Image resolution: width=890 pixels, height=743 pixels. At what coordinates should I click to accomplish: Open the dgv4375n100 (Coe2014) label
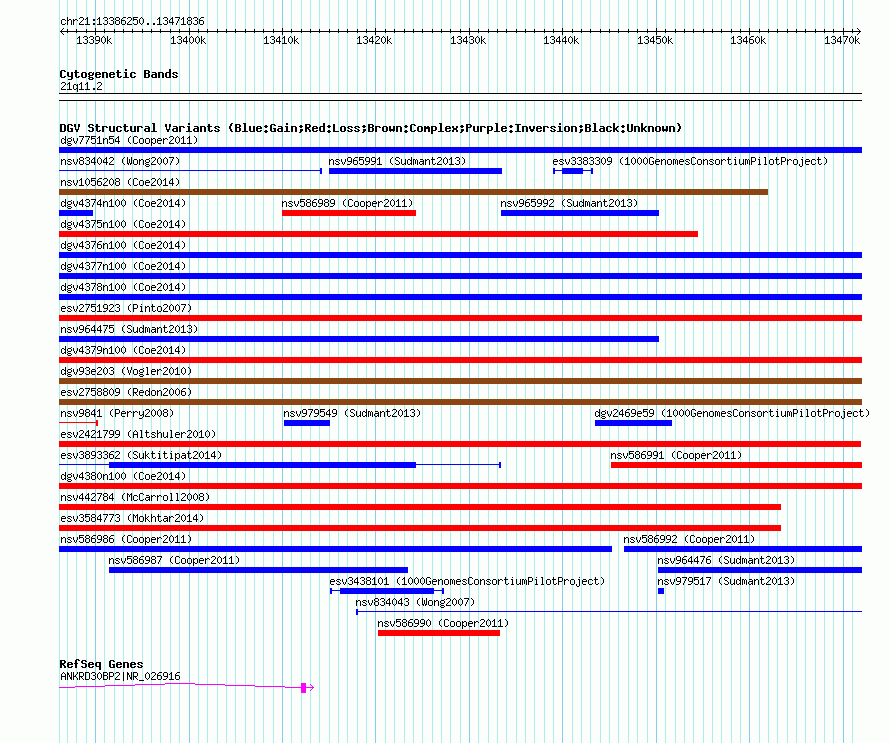123,224
